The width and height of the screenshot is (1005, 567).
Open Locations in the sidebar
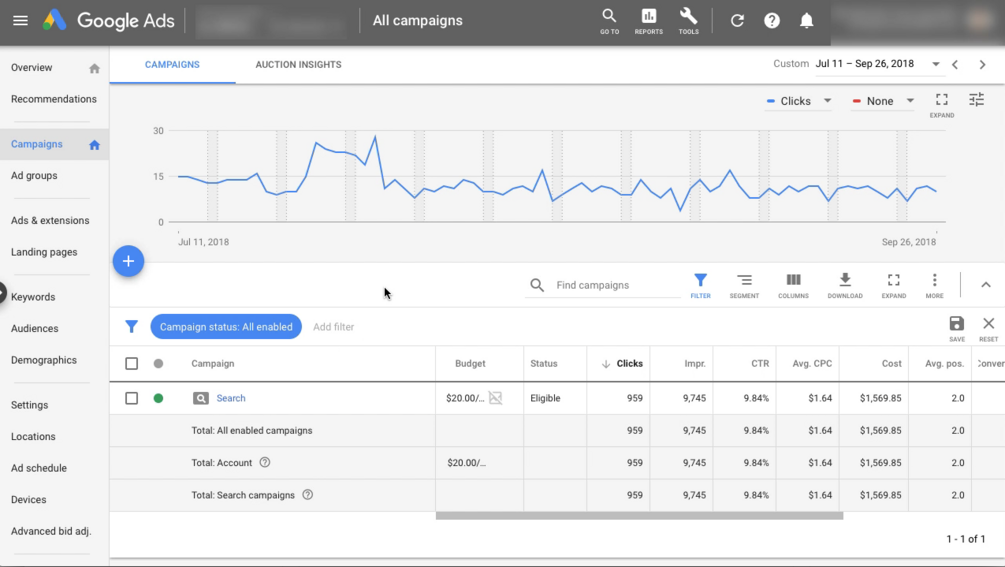[33, 436]
